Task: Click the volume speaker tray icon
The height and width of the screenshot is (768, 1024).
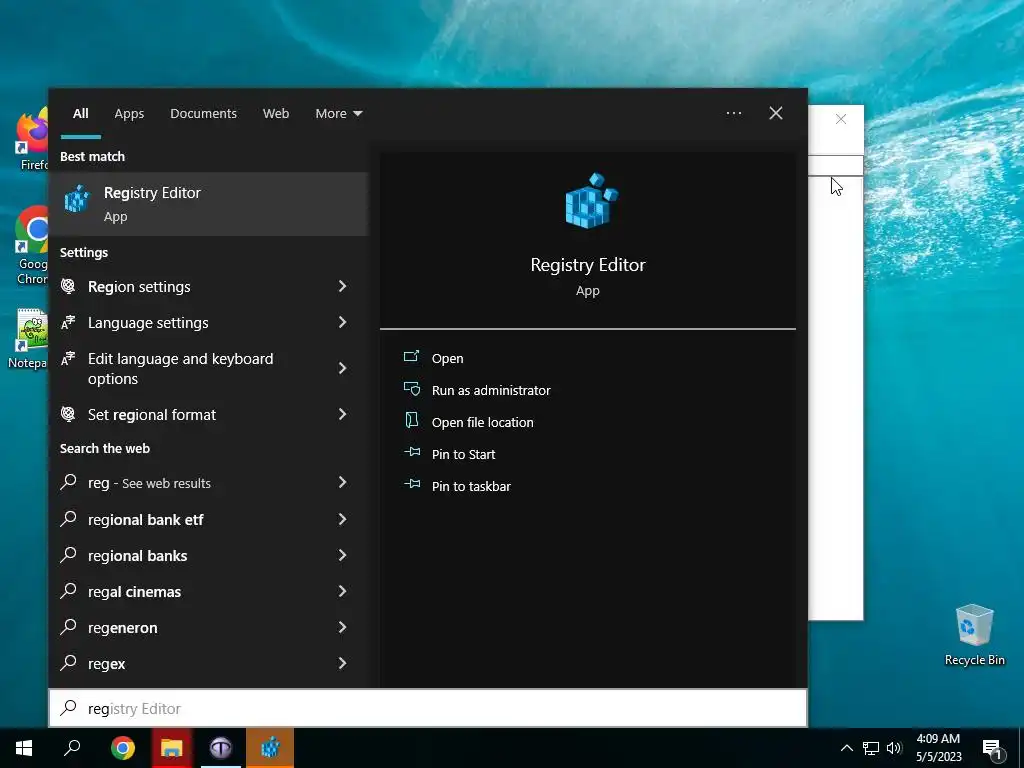Action: [x=894, y=748]
